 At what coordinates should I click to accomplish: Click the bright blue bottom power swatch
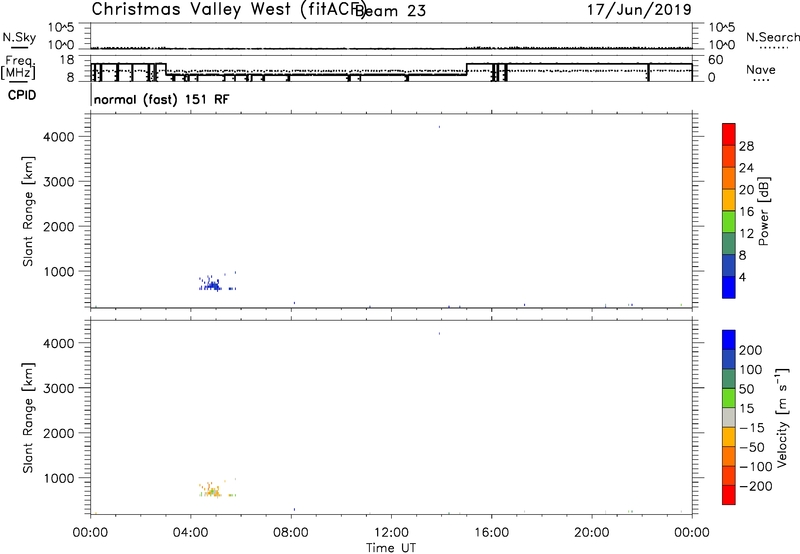click(x=729, y=287)
